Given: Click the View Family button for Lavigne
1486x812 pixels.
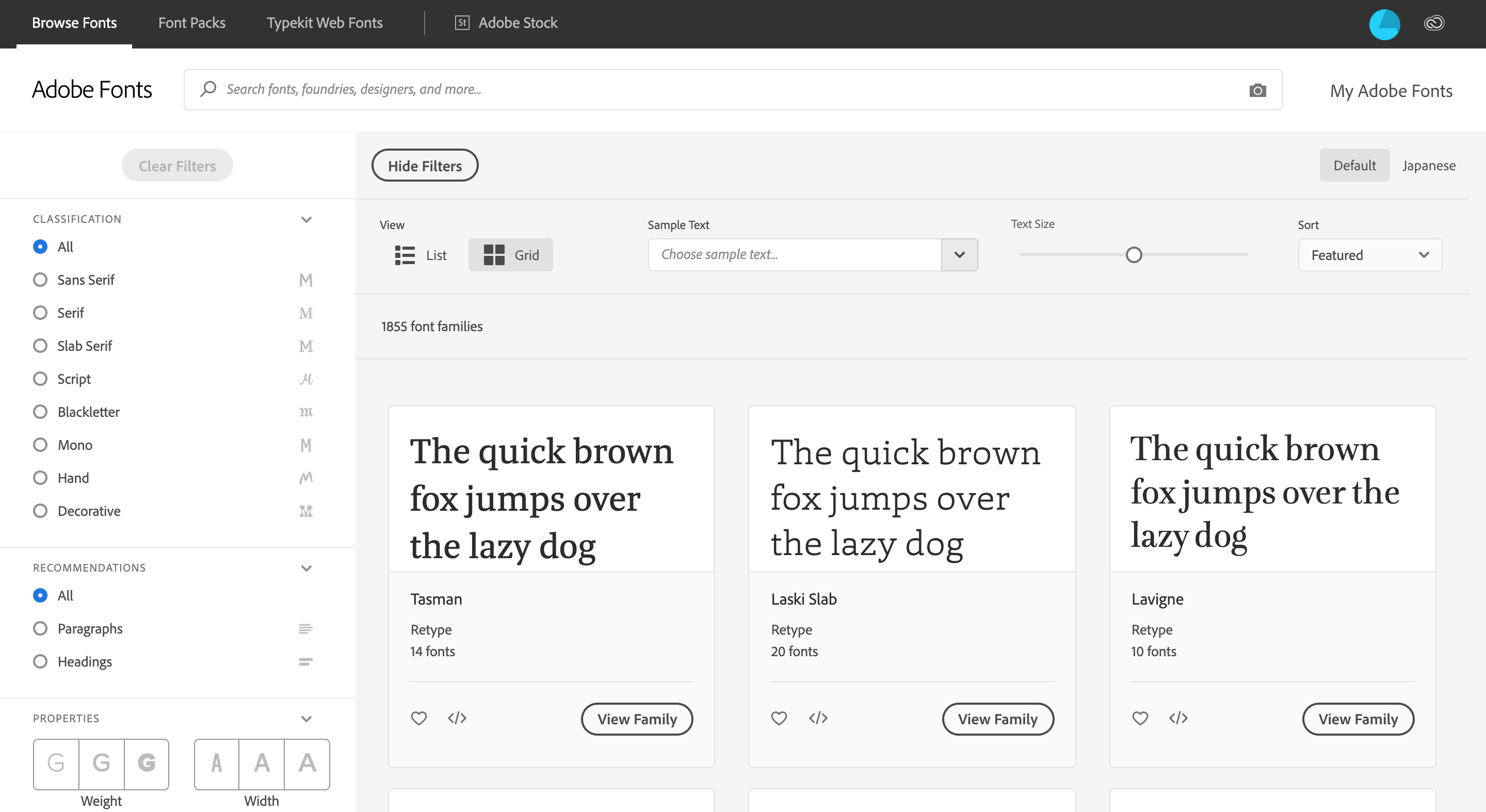Looking at the screenshot, I should click(1358, 719).
